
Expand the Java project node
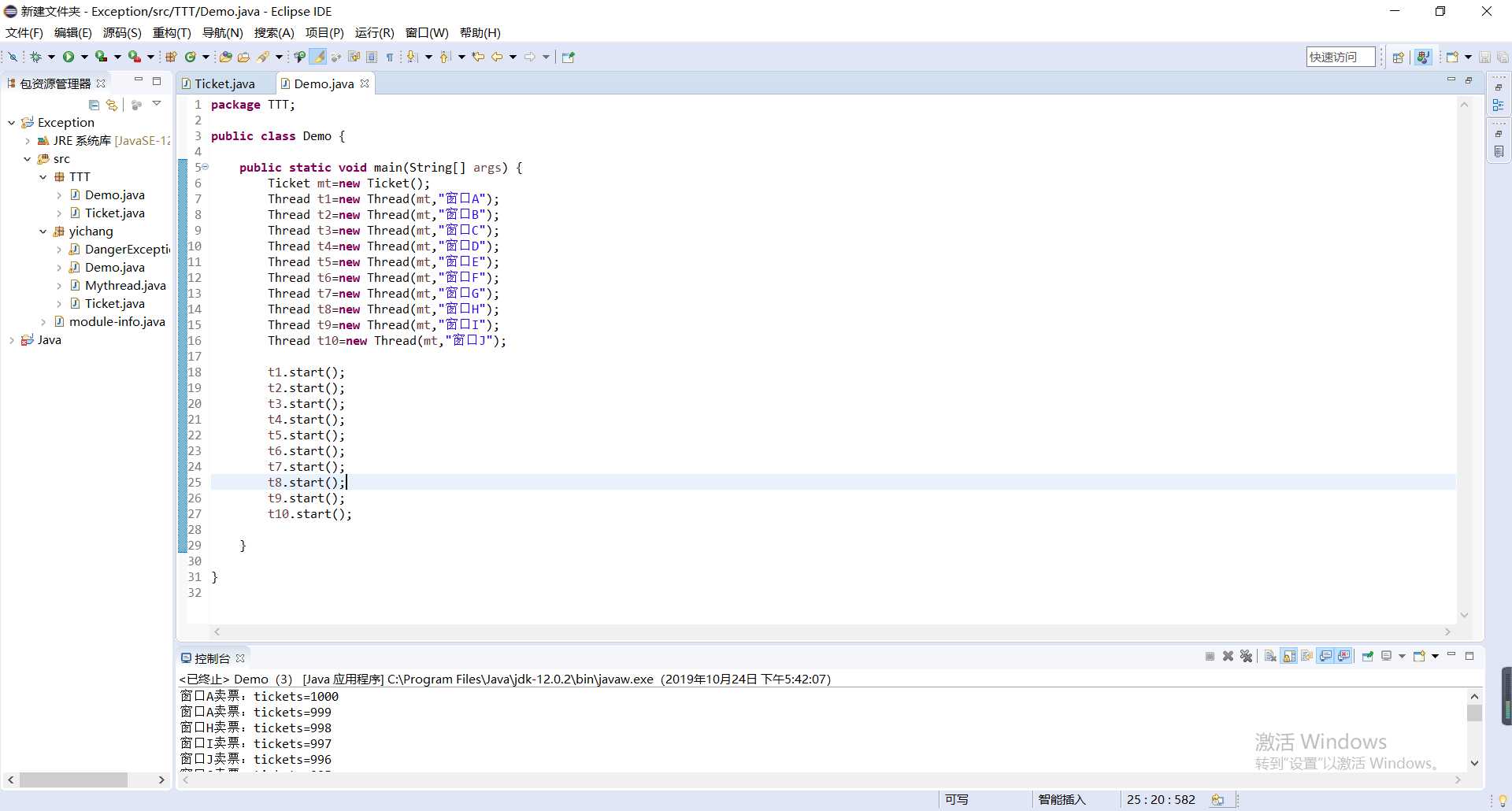tap(11, 340)
